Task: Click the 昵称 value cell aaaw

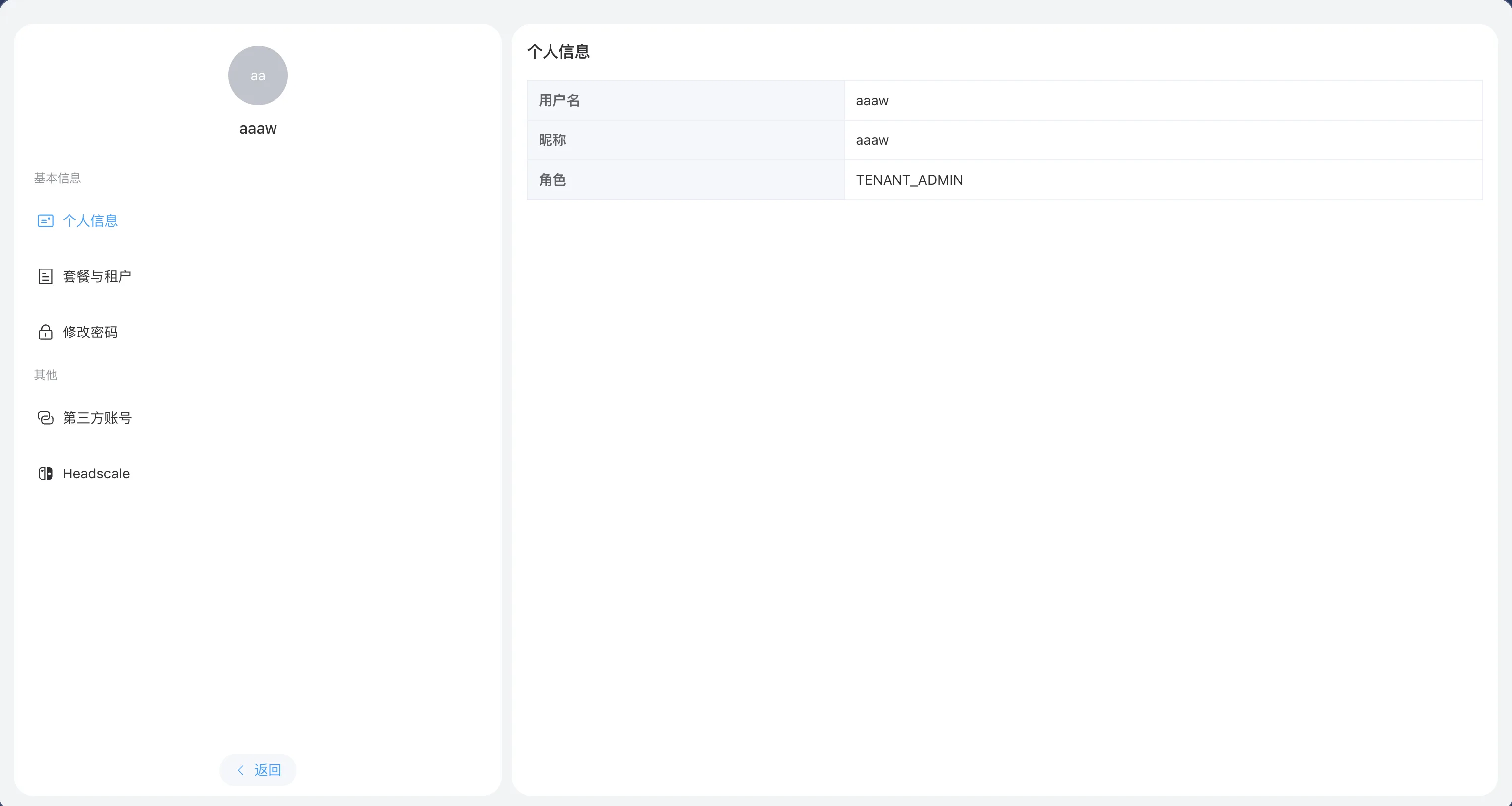Action: (872, 140)
